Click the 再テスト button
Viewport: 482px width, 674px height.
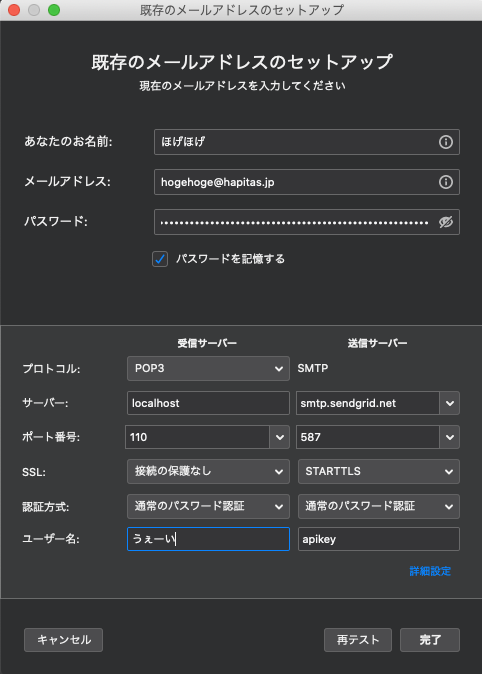click(x=358, y=640)
